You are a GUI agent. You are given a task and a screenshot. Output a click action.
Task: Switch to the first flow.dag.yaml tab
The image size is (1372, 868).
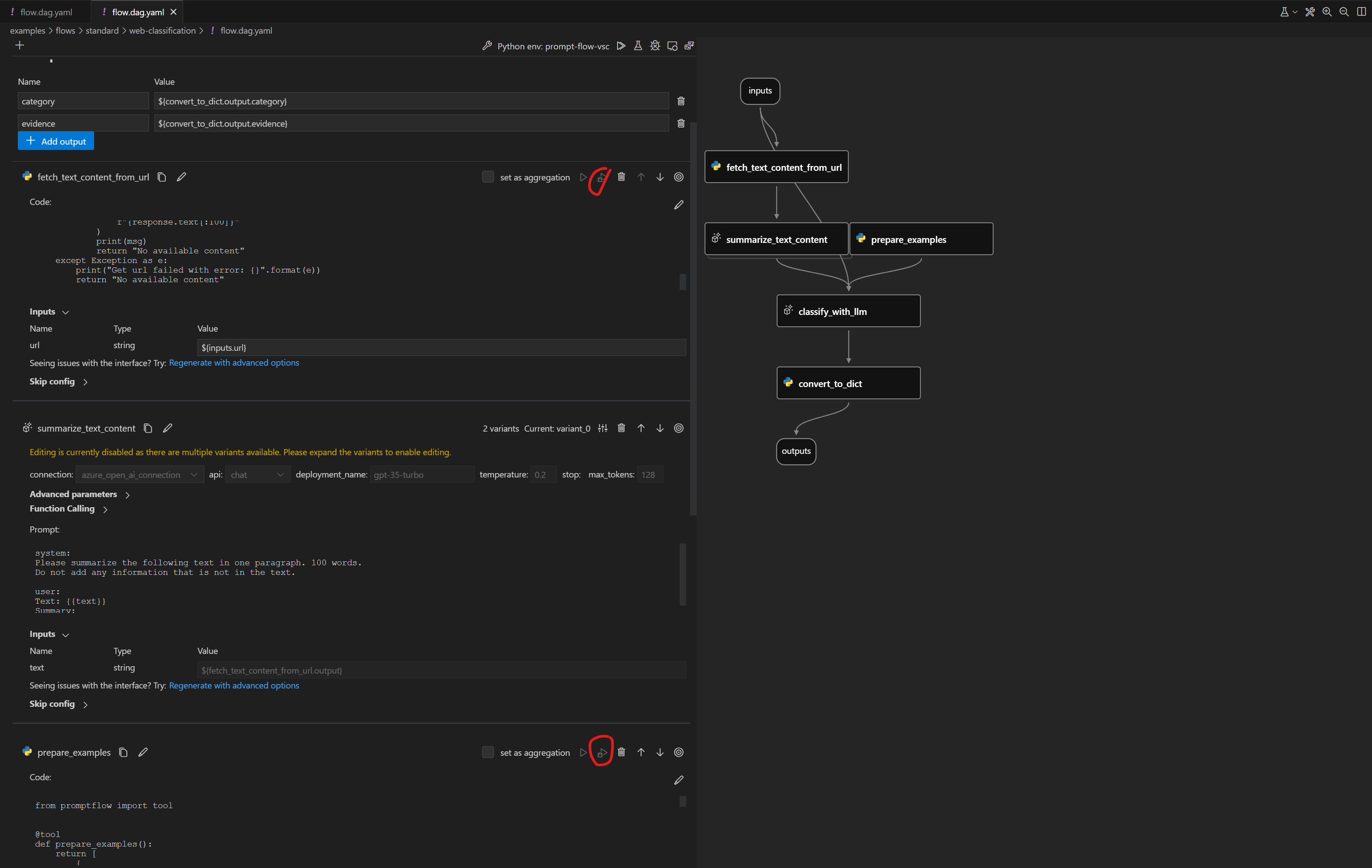(x=45, y=12)
